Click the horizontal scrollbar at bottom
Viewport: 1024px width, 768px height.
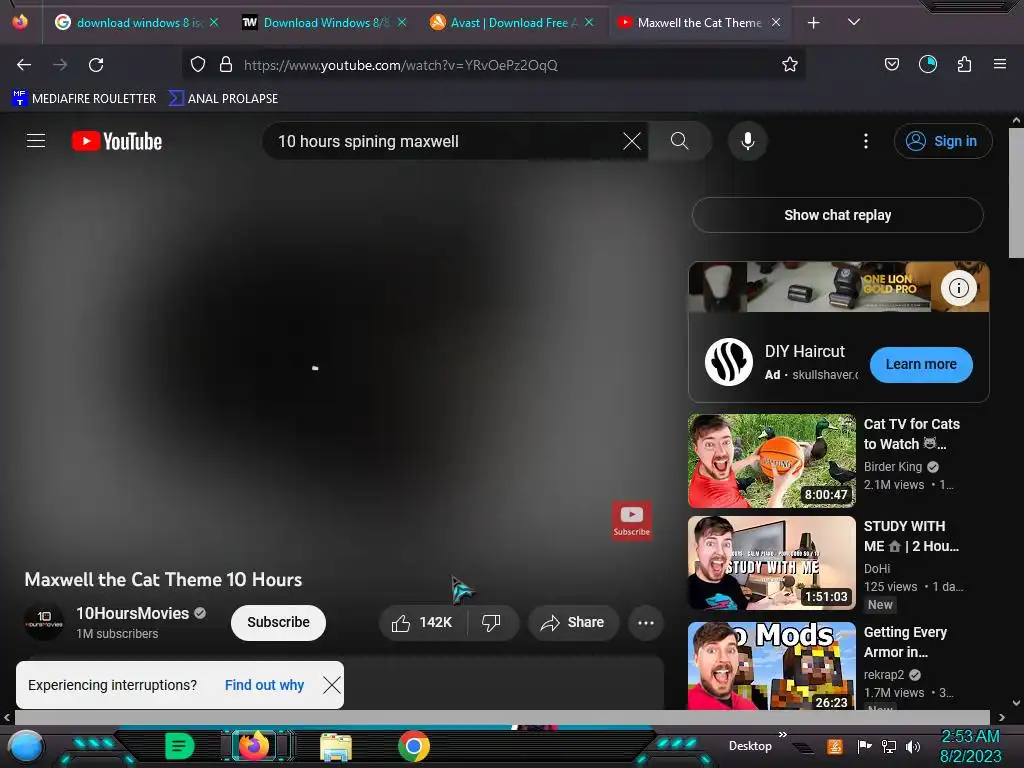(x=503, y=717)
